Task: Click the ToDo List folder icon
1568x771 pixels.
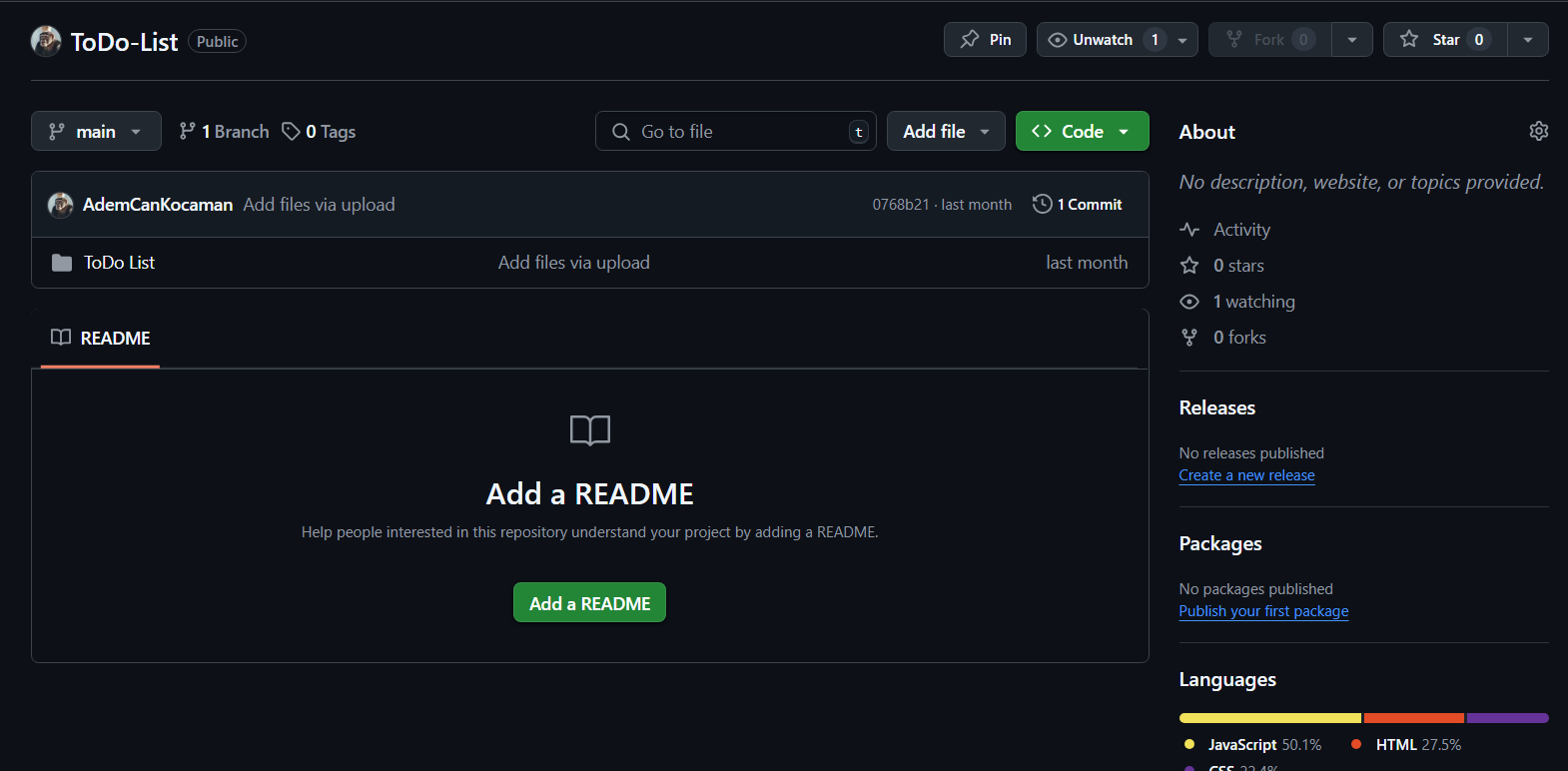Action: 62,263
